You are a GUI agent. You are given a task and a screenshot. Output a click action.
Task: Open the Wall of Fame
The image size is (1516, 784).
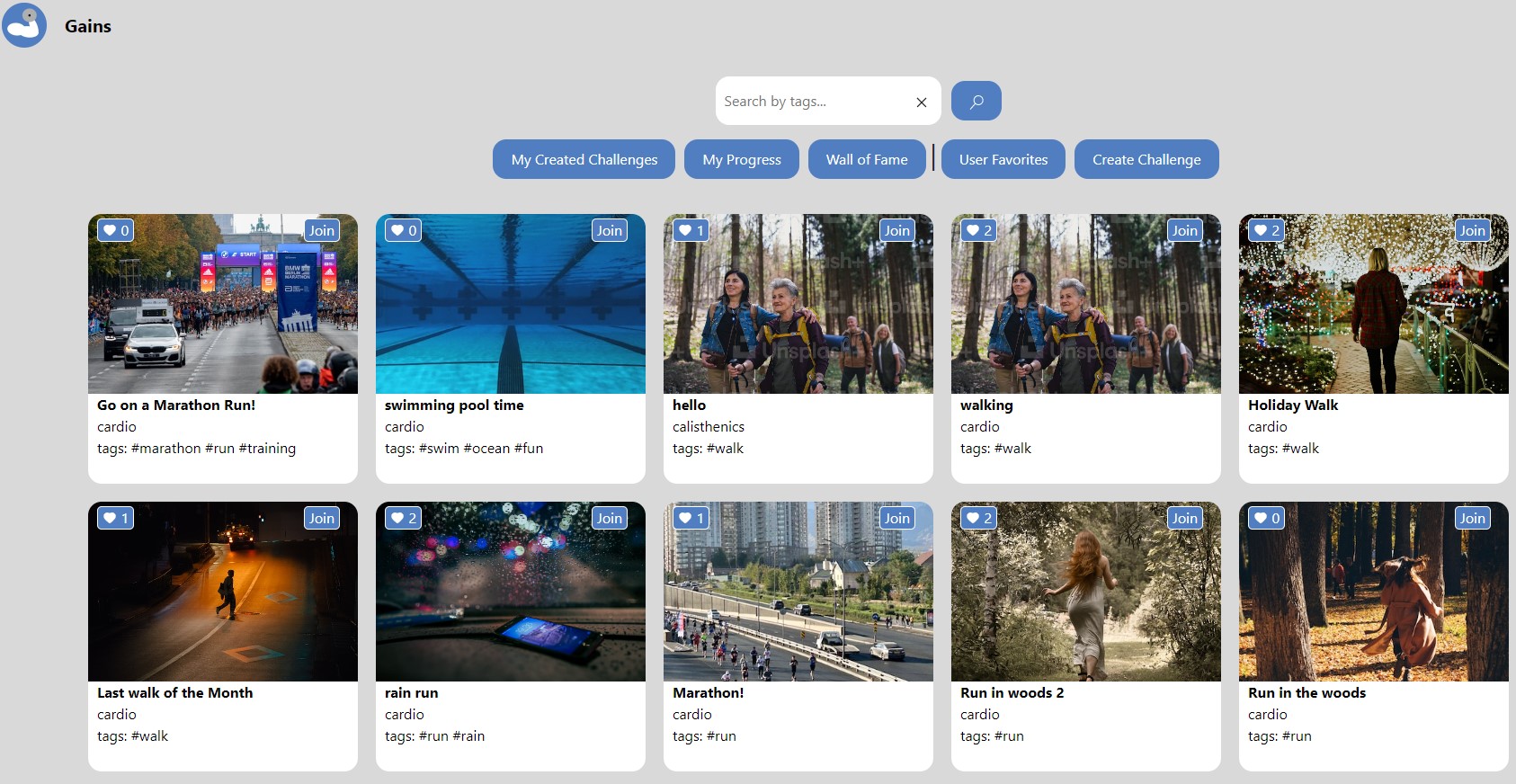[866, 159]
